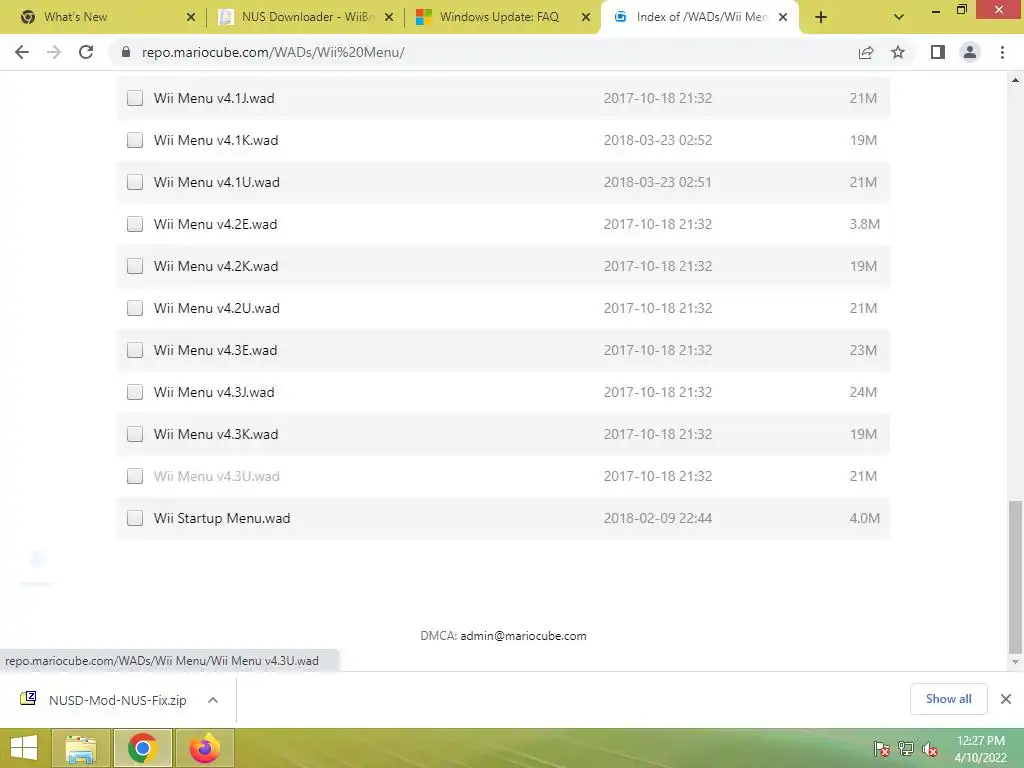Viewport: 1024px width, 768px height.
Task: Reload the current page
Action: (86, 52)
